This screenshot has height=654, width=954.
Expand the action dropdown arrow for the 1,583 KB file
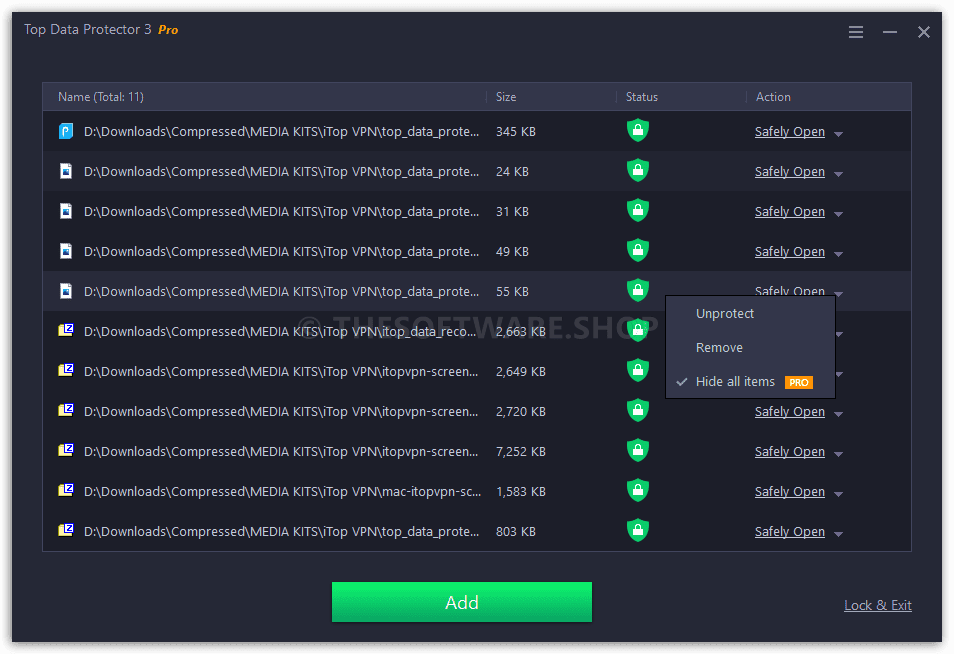coord(838,494)
